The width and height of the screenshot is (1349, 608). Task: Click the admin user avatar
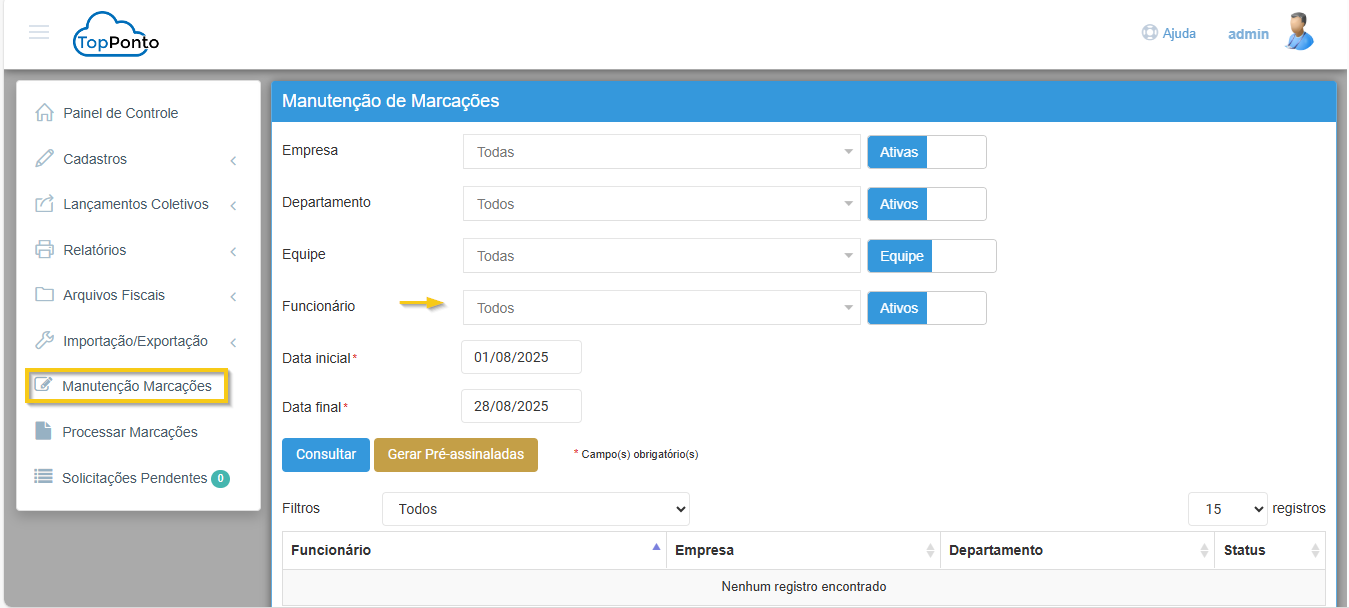[1298, 32]
